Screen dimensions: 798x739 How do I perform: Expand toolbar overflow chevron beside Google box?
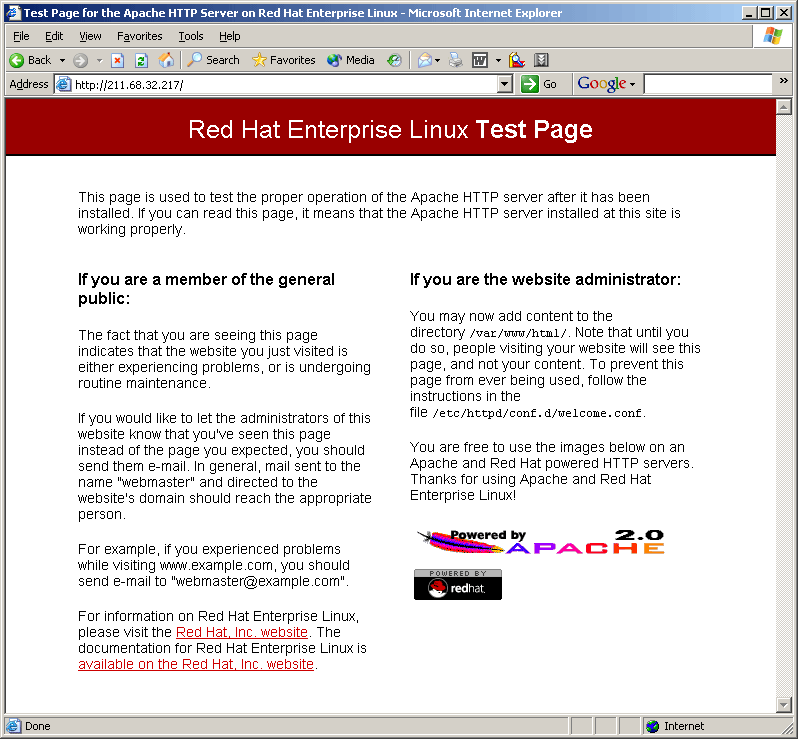tap(783, 81)
